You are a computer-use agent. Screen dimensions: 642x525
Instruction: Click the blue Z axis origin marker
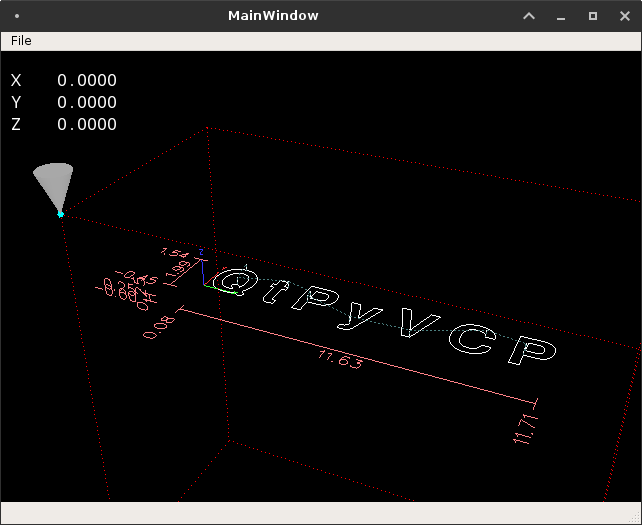(x=202, y=268)
